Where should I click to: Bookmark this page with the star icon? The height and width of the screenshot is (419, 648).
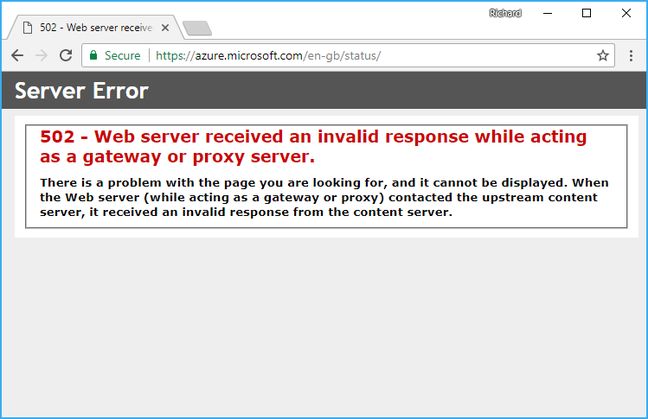click(x=603, y=56)
